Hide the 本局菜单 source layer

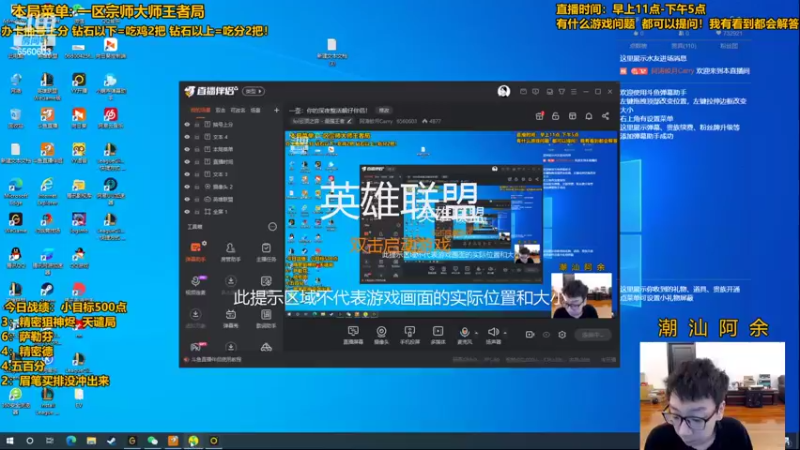pos(187,149)
